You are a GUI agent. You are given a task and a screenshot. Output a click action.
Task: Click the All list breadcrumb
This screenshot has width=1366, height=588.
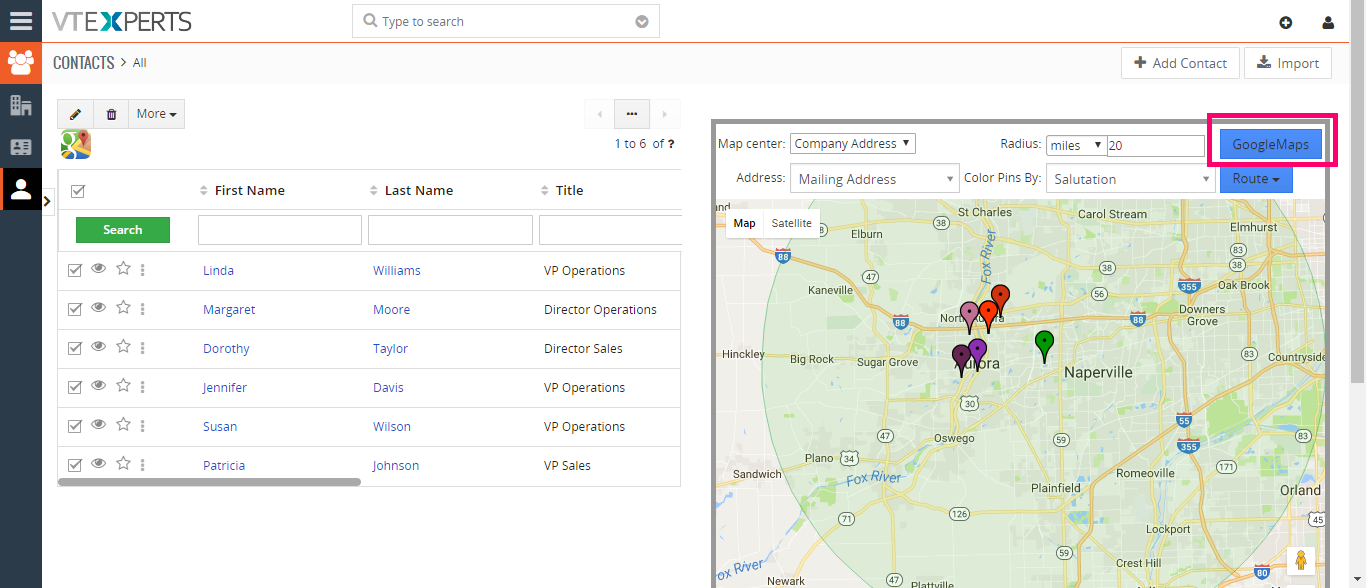pos(140,63)
